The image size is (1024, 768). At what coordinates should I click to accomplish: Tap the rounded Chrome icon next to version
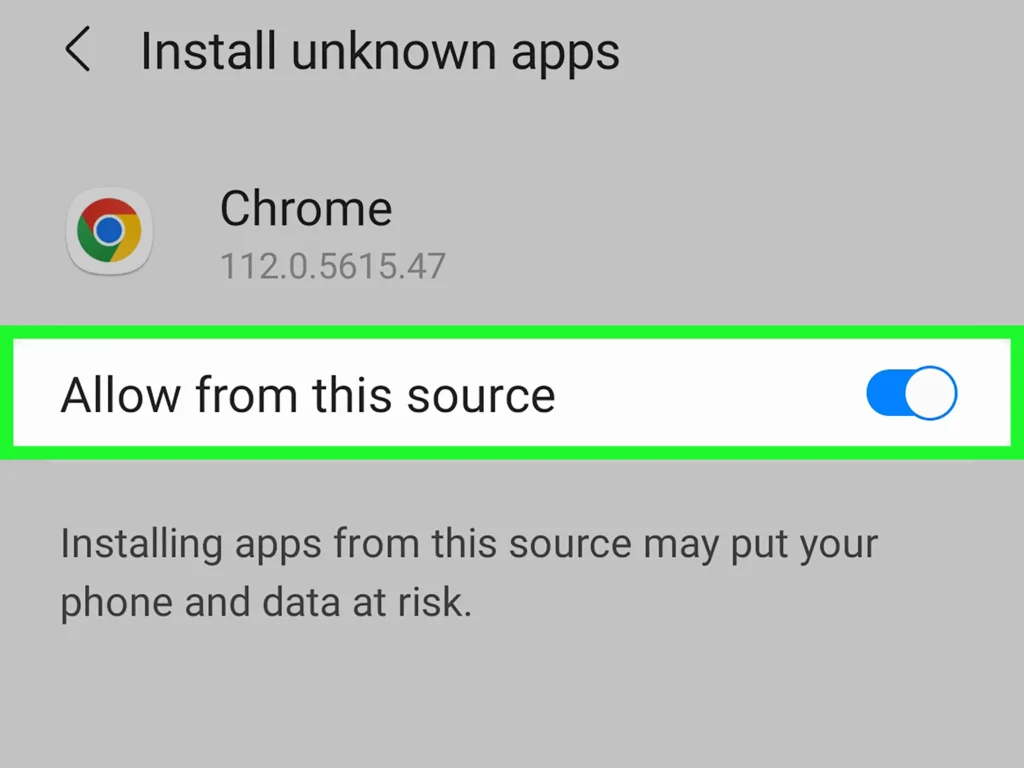pyautogui.click(x=109, y=231)
